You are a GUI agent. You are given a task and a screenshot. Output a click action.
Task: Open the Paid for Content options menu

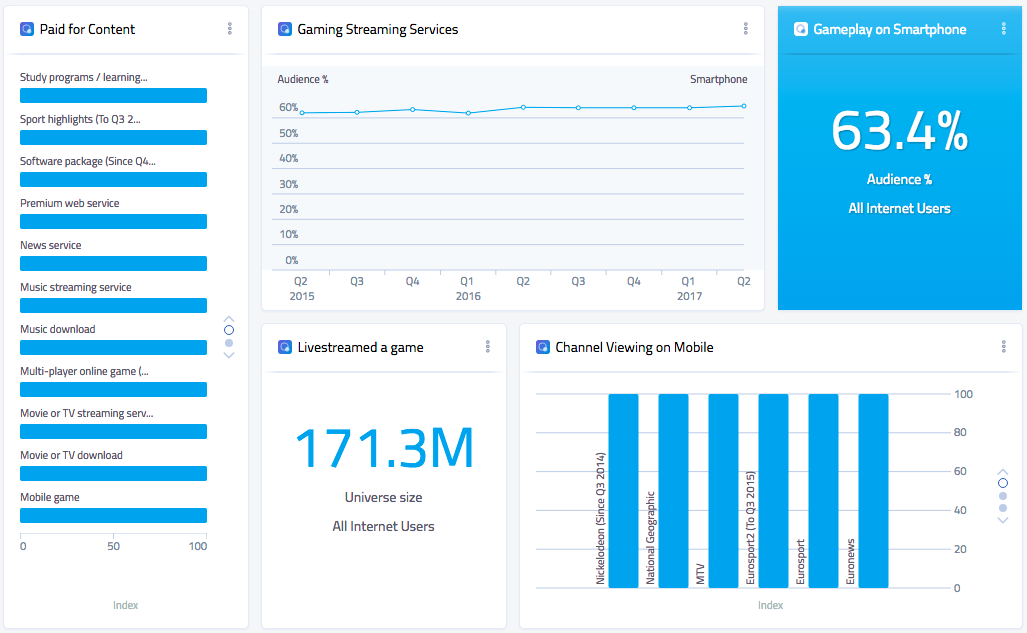coord(230,29)
